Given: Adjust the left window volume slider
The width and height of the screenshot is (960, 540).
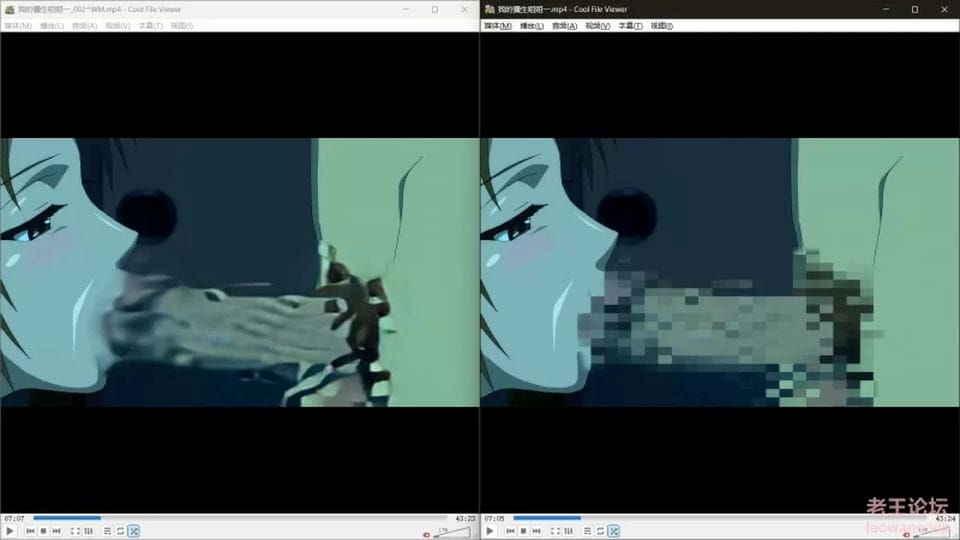Looking at the screenshot, I should pos(454,532).
